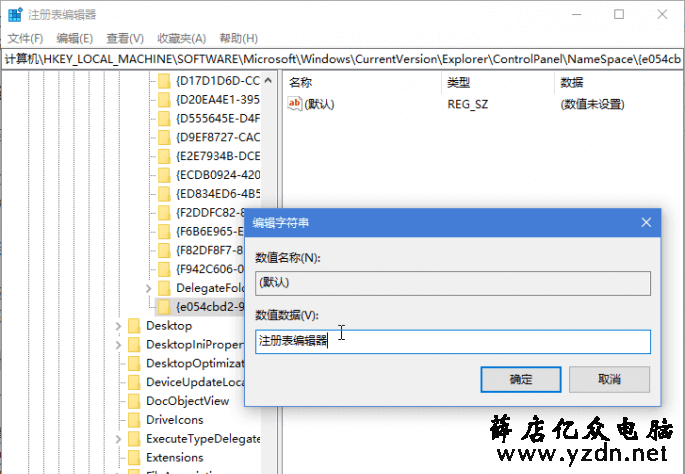Click the 数值数据 input field
The image size is (685, 474).
pyautogui.click(x=453, y=342)
